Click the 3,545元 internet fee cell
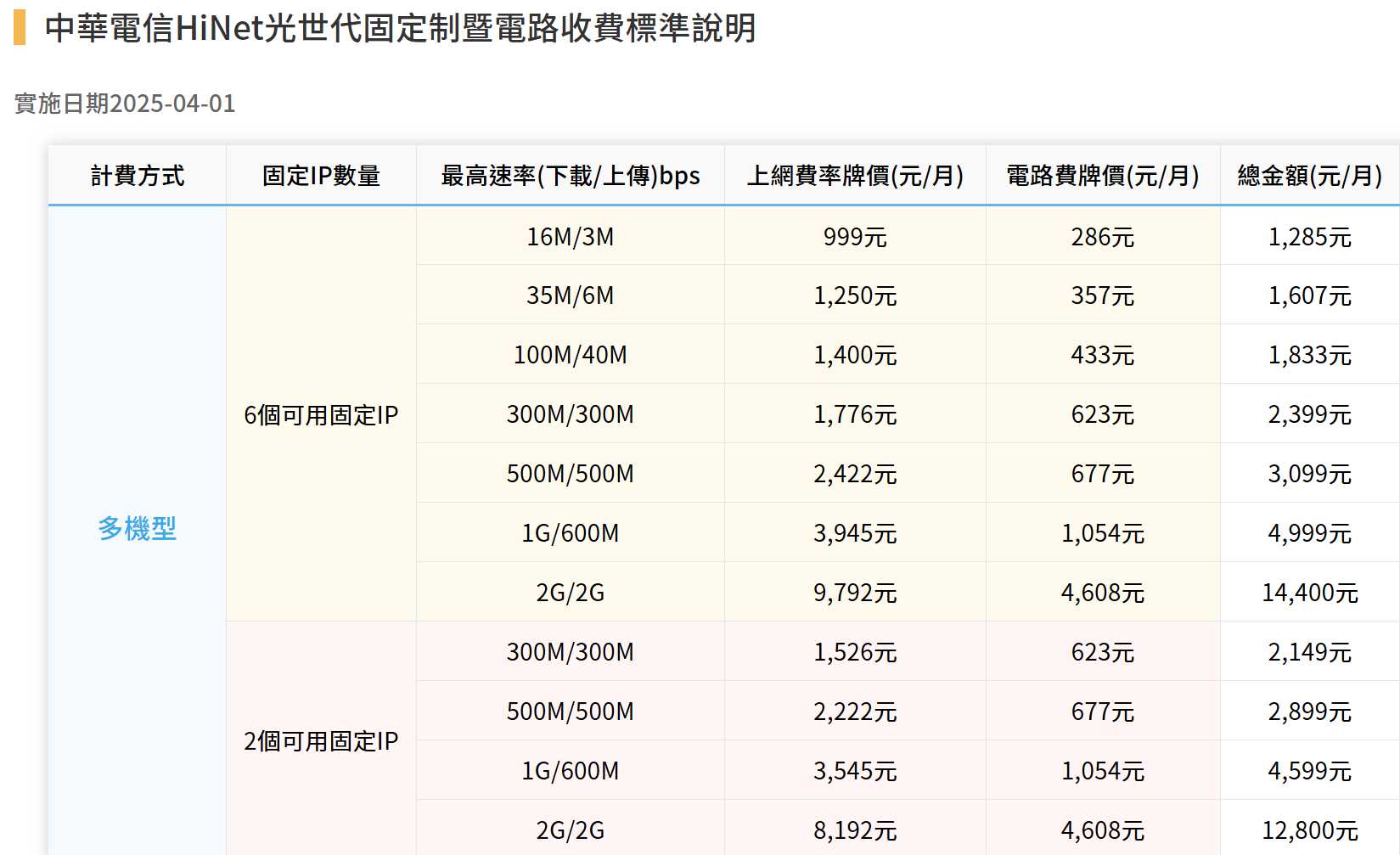This screenshot has height=855, width=1400. pyautogui.click(x=855, y=771)
